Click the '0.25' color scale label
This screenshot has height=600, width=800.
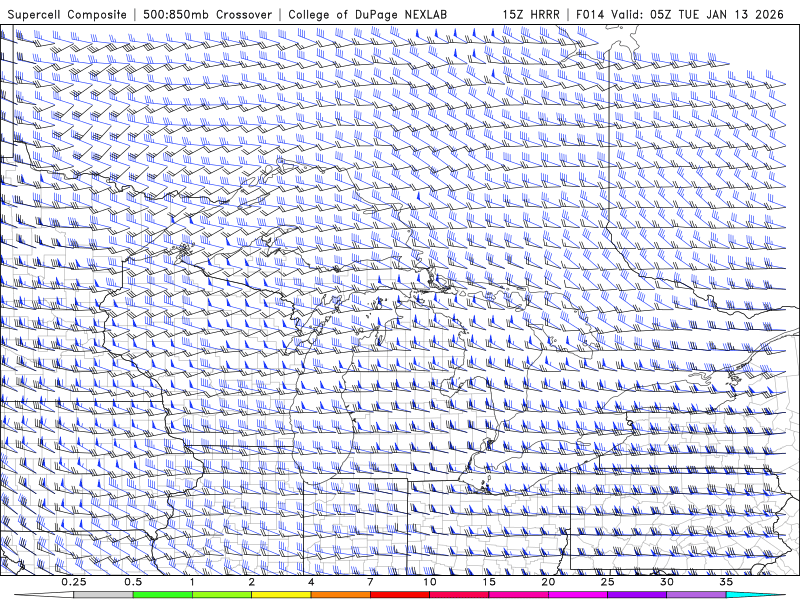pyautogui.click(x=74, y=582)
